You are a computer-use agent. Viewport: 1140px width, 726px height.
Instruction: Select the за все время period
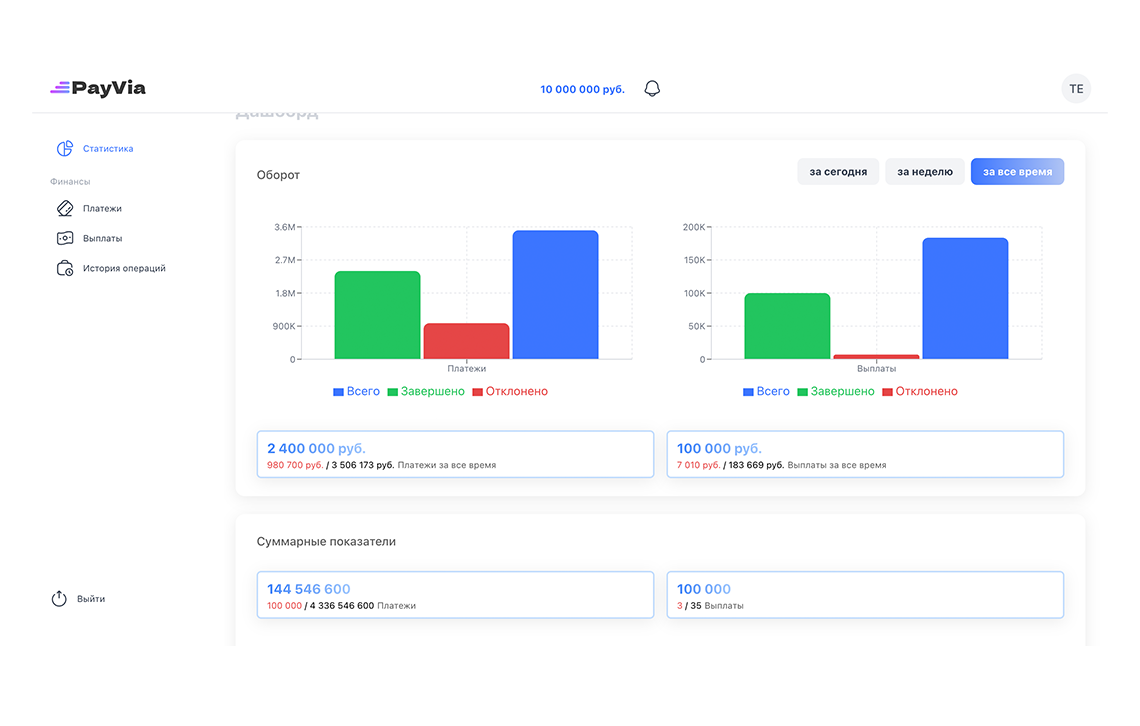point(1017,172)
